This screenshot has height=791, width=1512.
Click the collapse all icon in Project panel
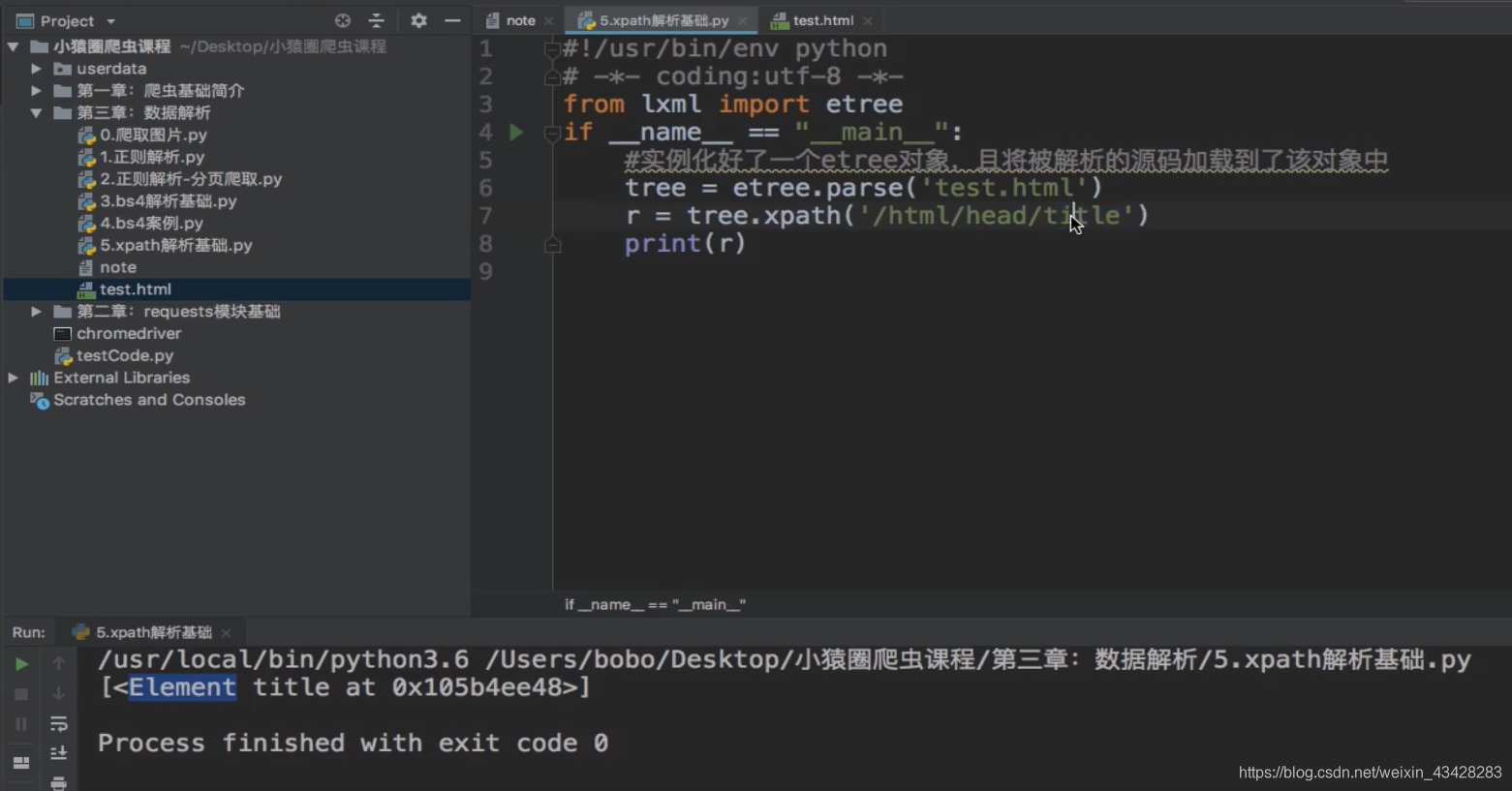377,20
